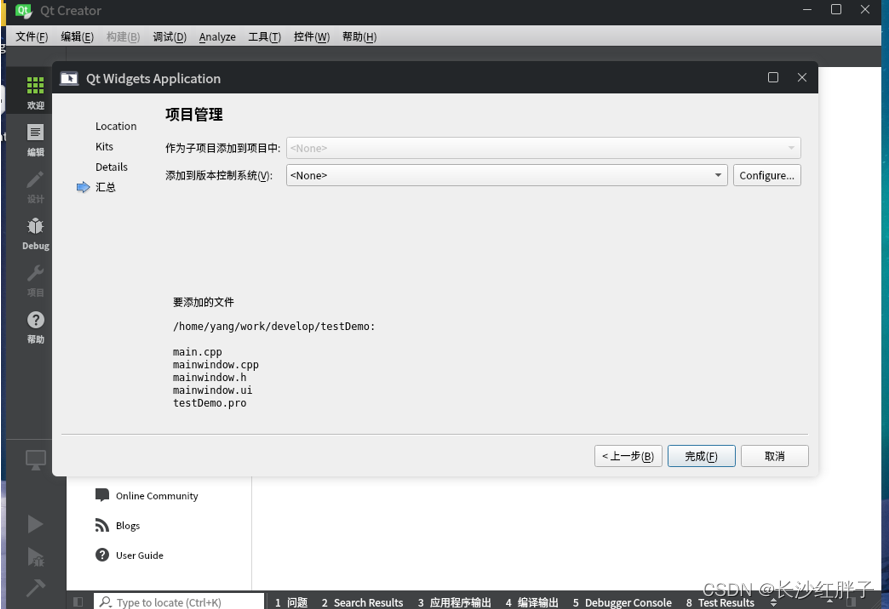Click the Qt Creator logo icon

point(24,10)
